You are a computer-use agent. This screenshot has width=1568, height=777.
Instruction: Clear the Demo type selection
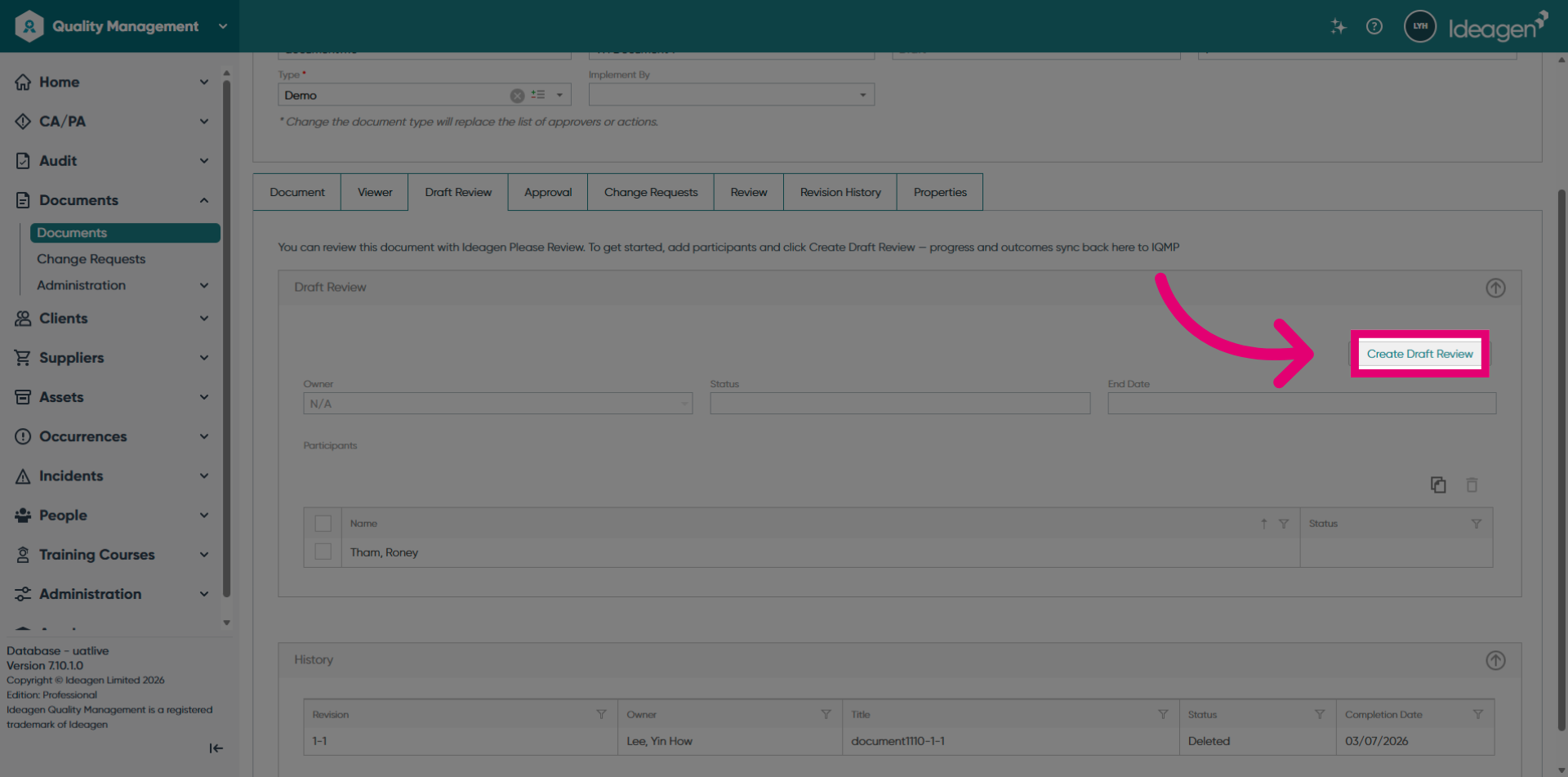tap(517, 96)
